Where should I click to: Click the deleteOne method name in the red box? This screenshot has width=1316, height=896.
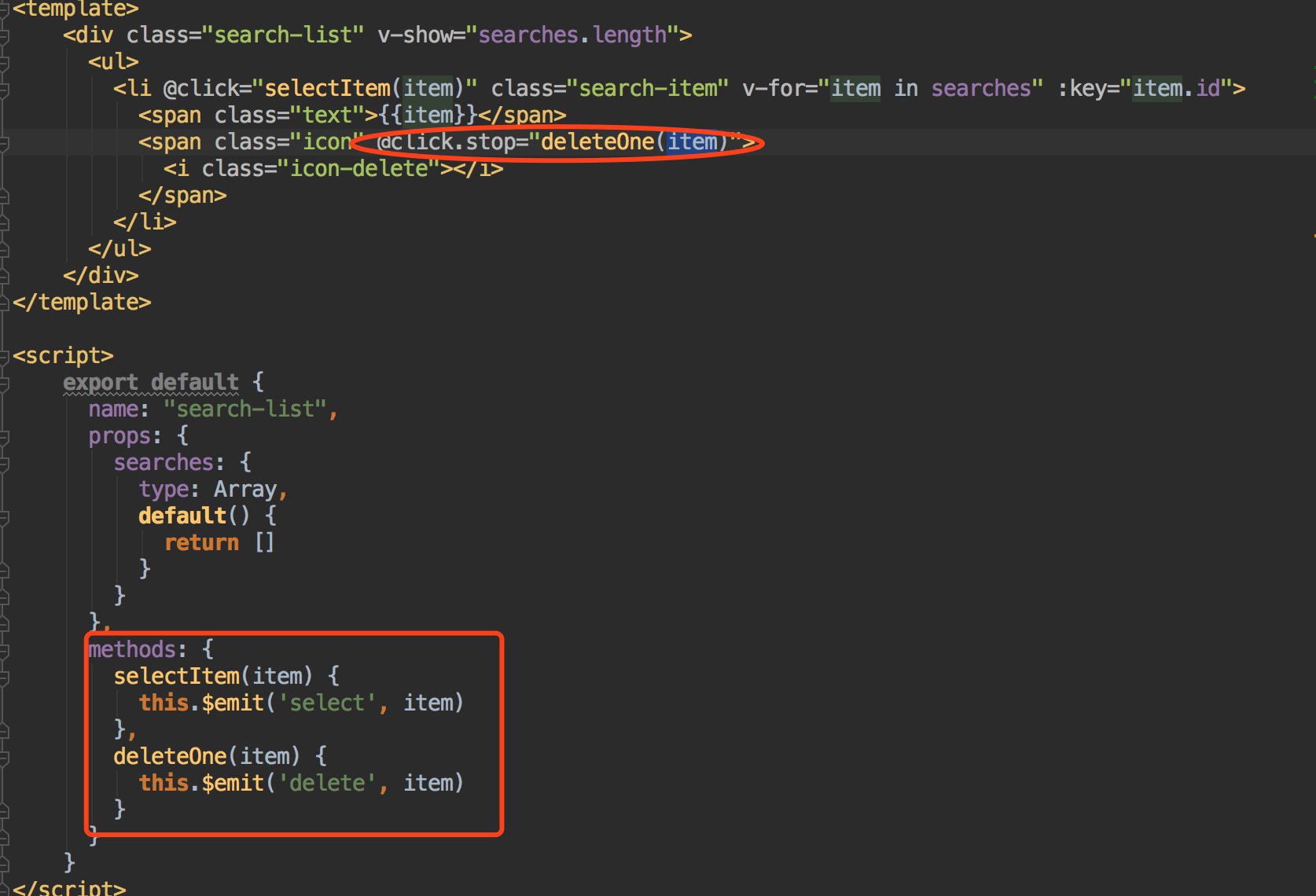169,755
